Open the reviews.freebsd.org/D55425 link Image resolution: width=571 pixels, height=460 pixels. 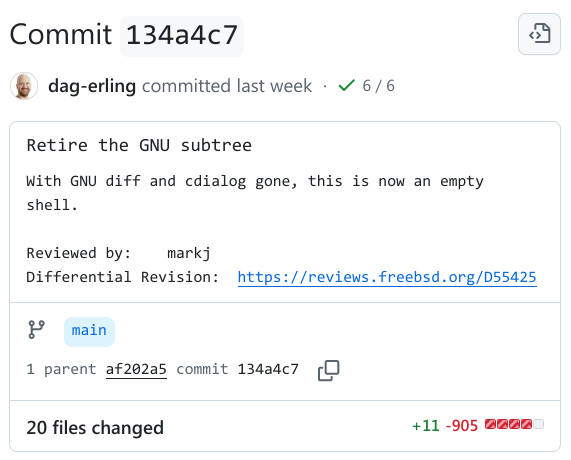[x=387, y=277]
